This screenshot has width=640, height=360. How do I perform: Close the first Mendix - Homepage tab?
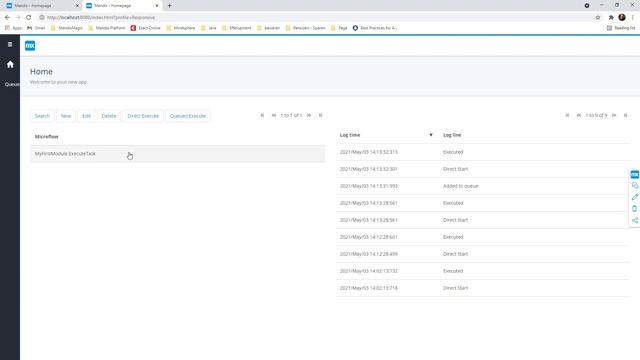77,6
